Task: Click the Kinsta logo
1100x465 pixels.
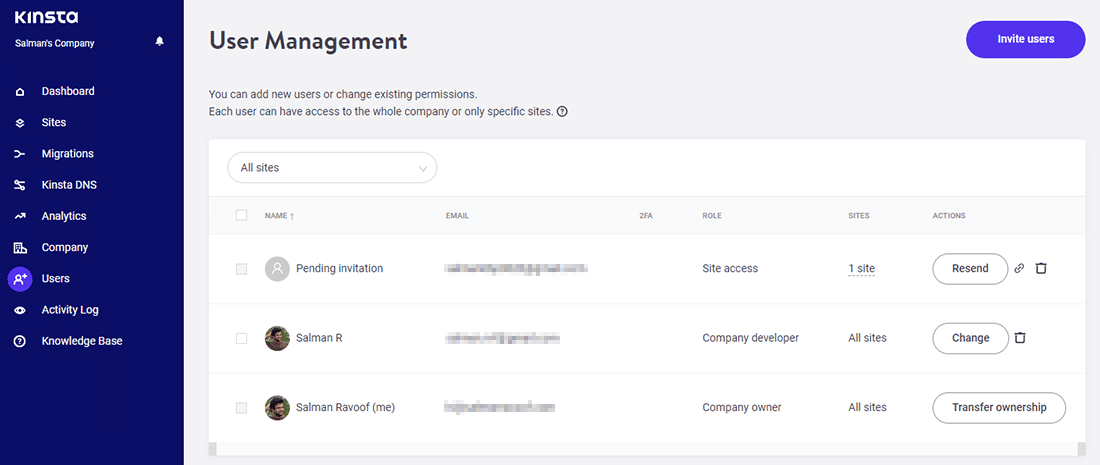Action: point(46,17)
